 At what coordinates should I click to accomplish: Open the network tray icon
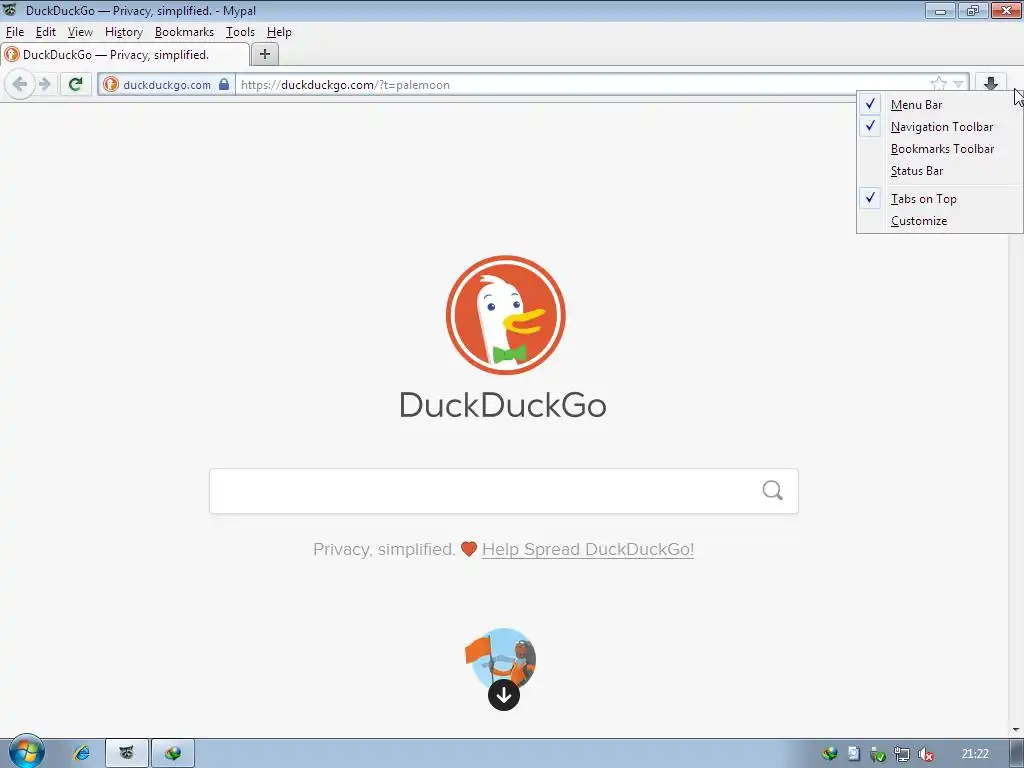901,754
